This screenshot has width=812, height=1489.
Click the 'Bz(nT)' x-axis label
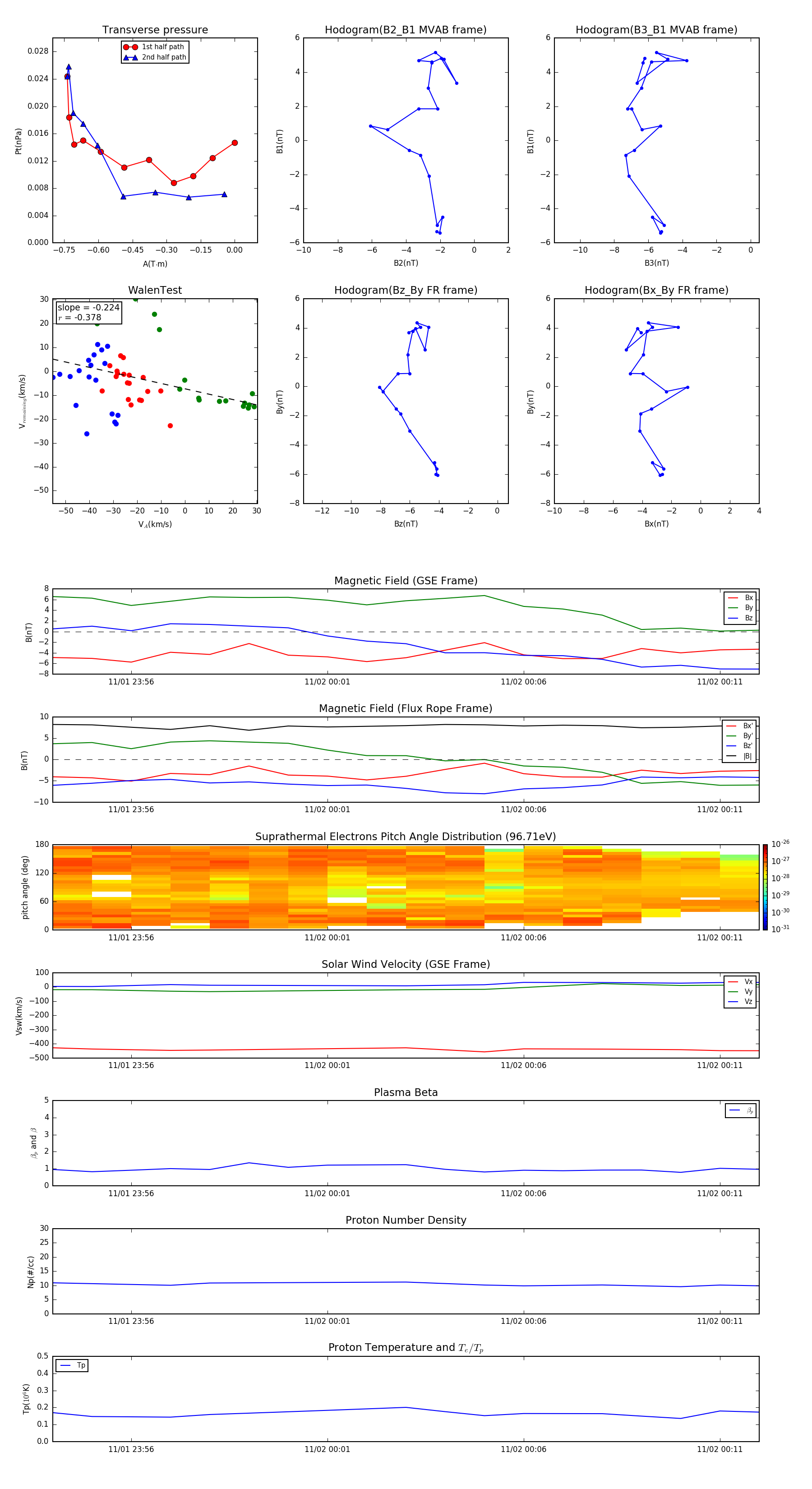(406, 524)
